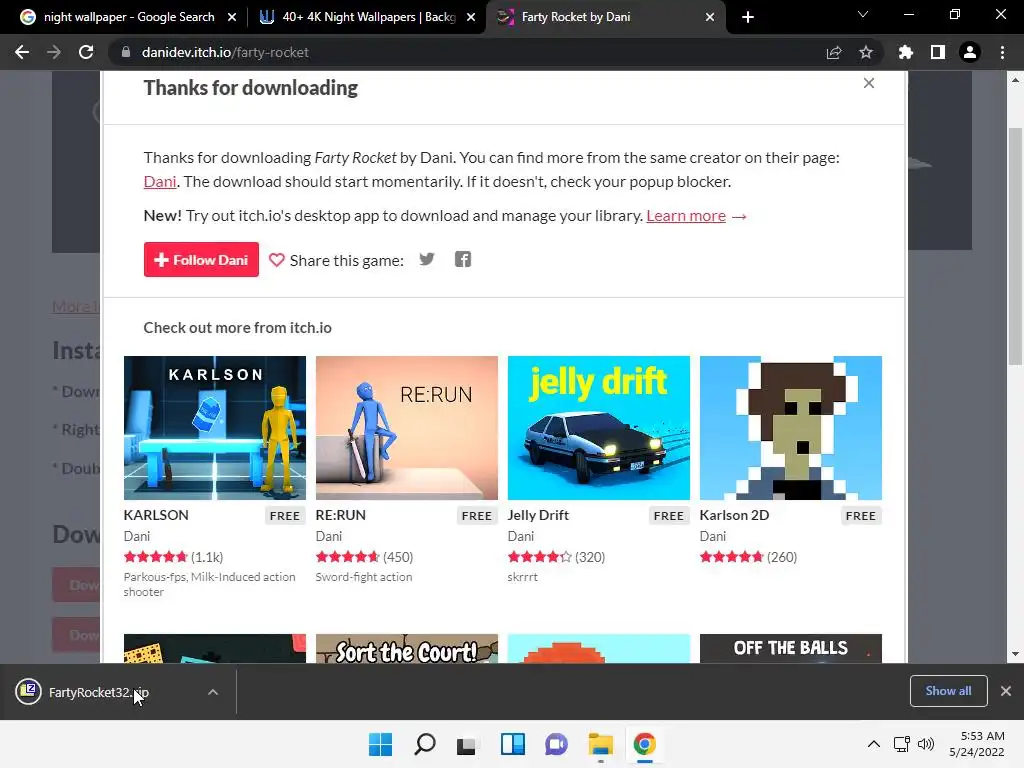Click the page scrollbar thumb
The height and width of the screenshot is (768, 1024).
1015,247
